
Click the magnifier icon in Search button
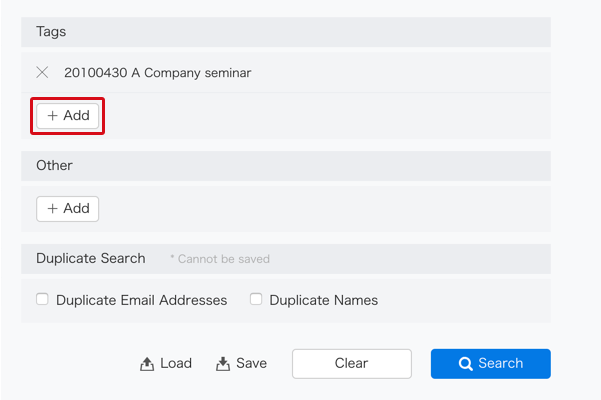465,363
